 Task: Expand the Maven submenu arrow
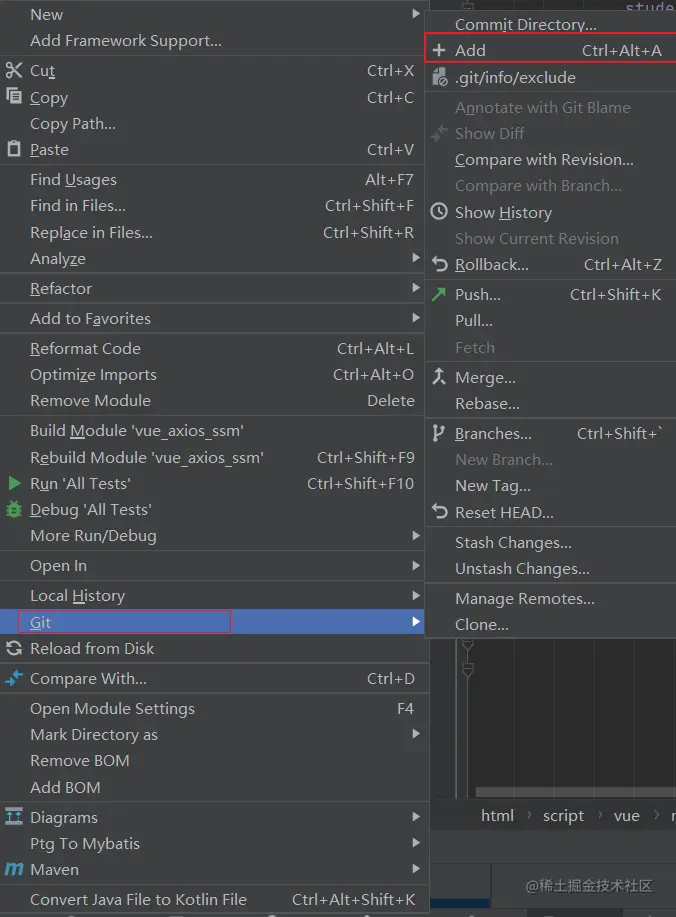[x=416, y=868]
